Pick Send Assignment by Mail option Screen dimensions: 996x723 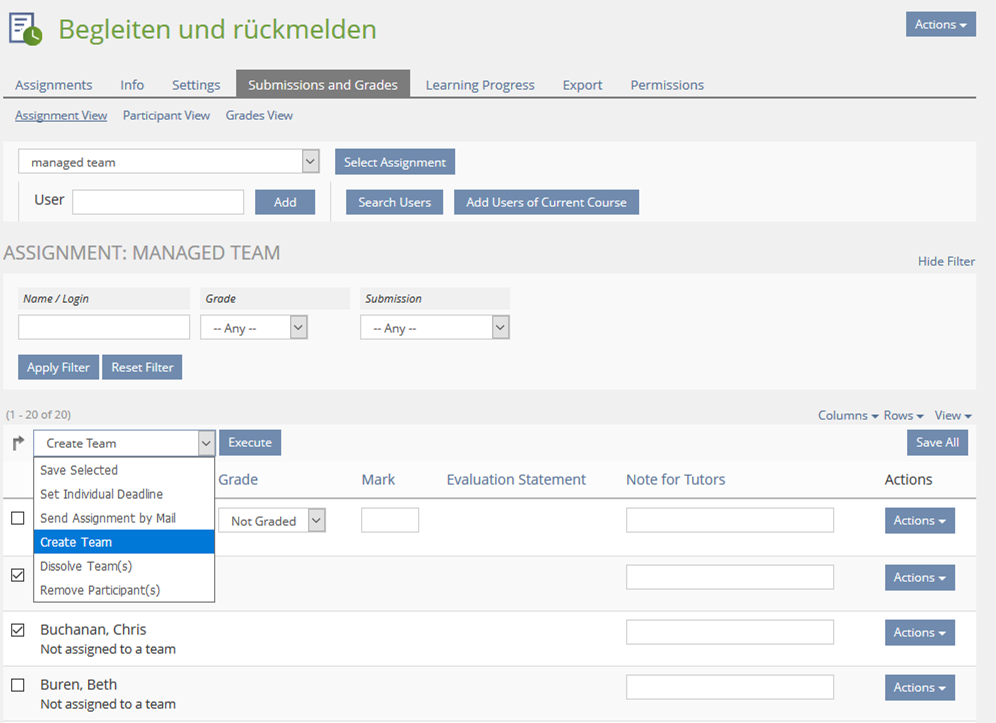coord(108,518)
